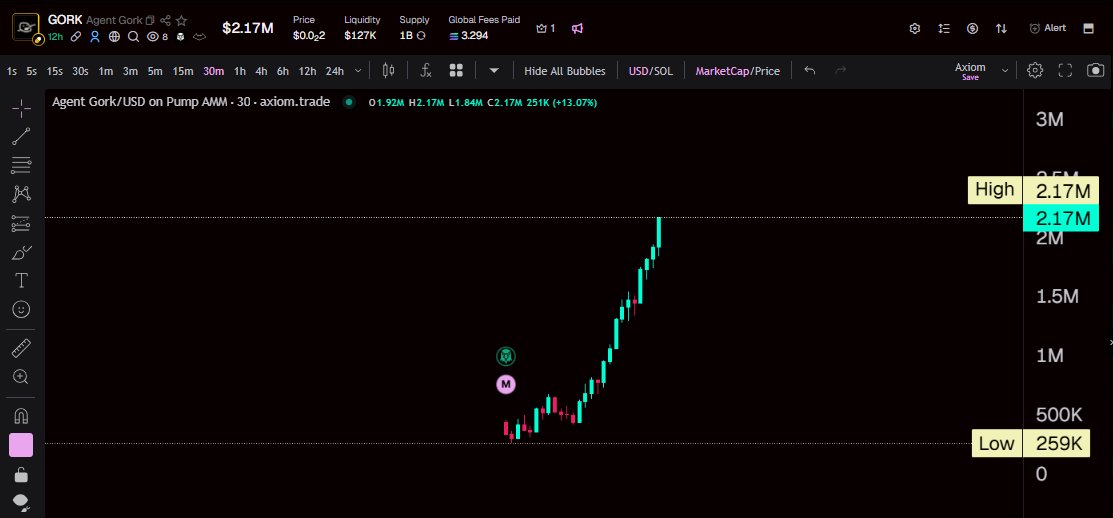Click the dollar coin icon
The width and height of the screenshot is (1113, 518).
click(x=972, y=28)
